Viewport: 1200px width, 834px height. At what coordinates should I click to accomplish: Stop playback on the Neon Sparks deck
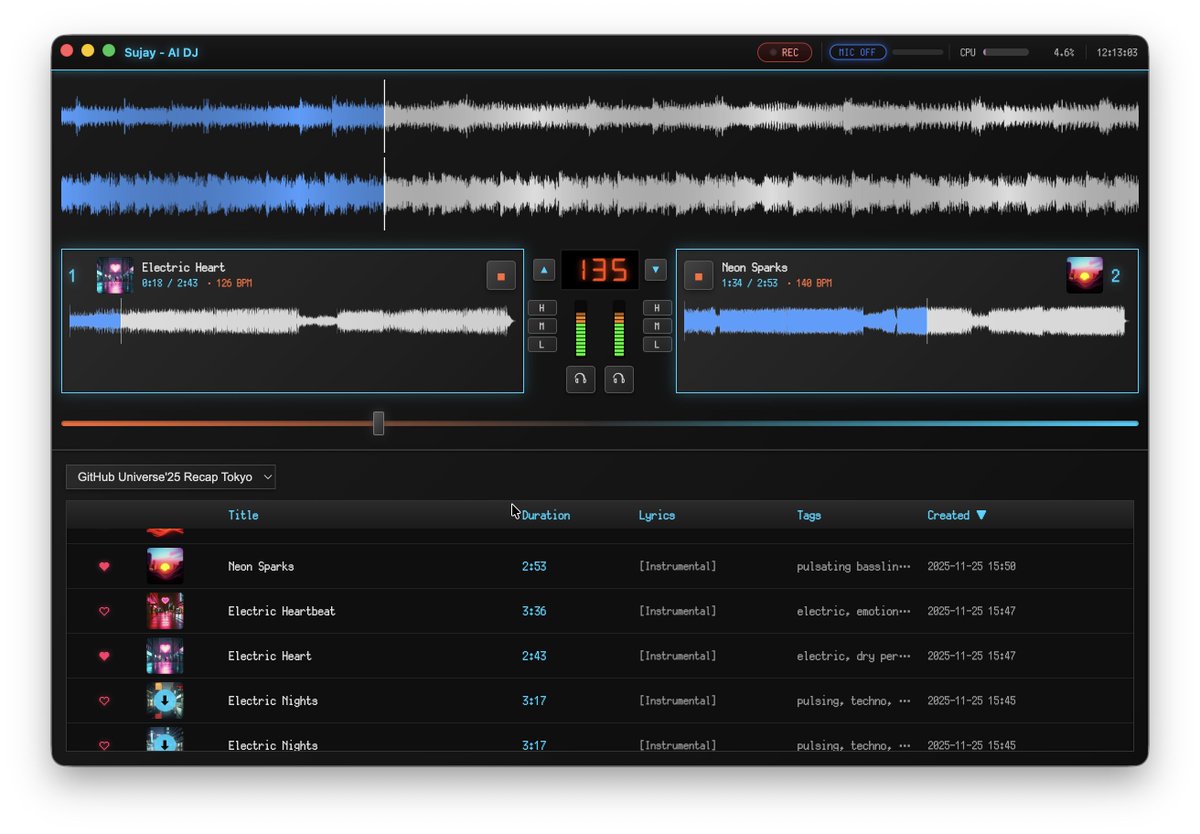pos(698,274)
